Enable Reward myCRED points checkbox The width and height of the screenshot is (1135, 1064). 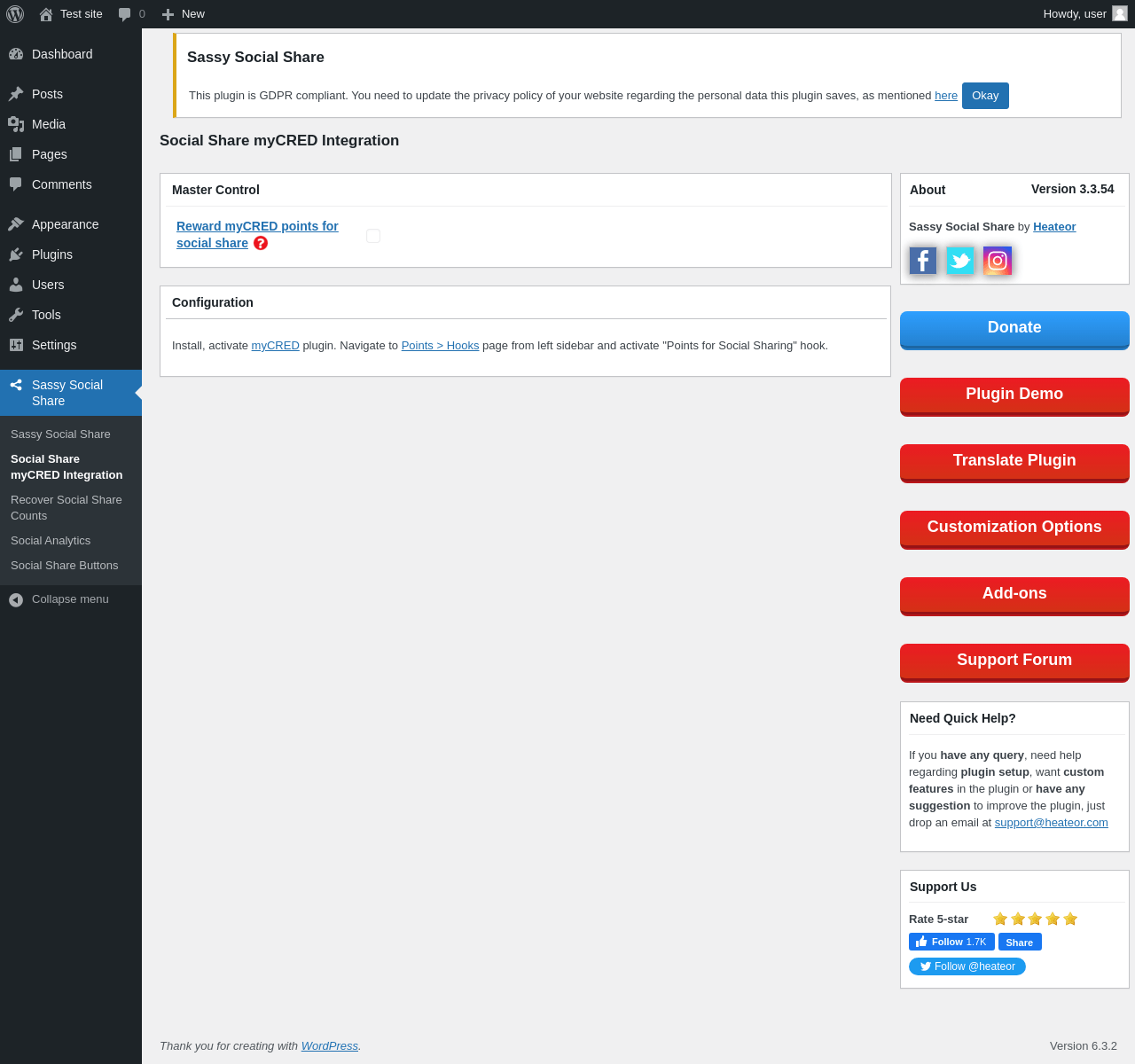click(373, 236)
